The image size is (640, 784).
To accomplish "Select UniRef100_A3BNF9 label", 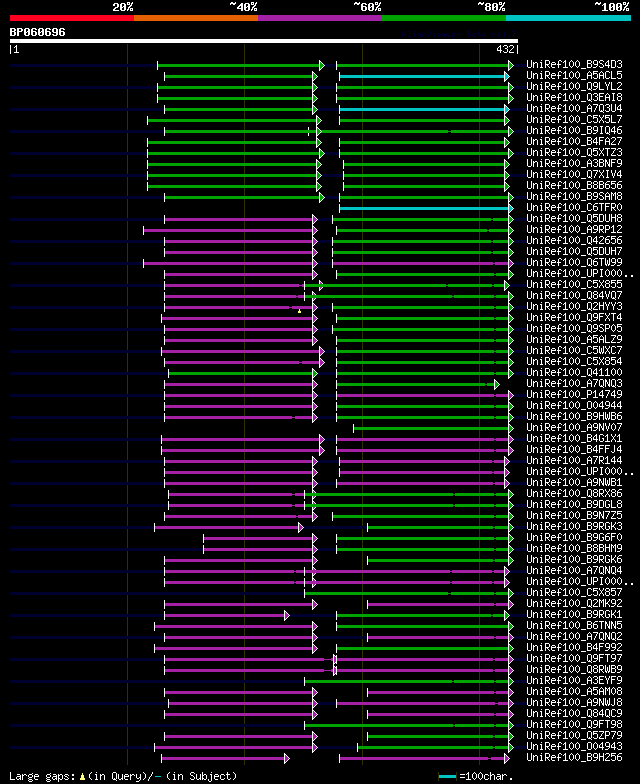I will click(x=574, y=164).
